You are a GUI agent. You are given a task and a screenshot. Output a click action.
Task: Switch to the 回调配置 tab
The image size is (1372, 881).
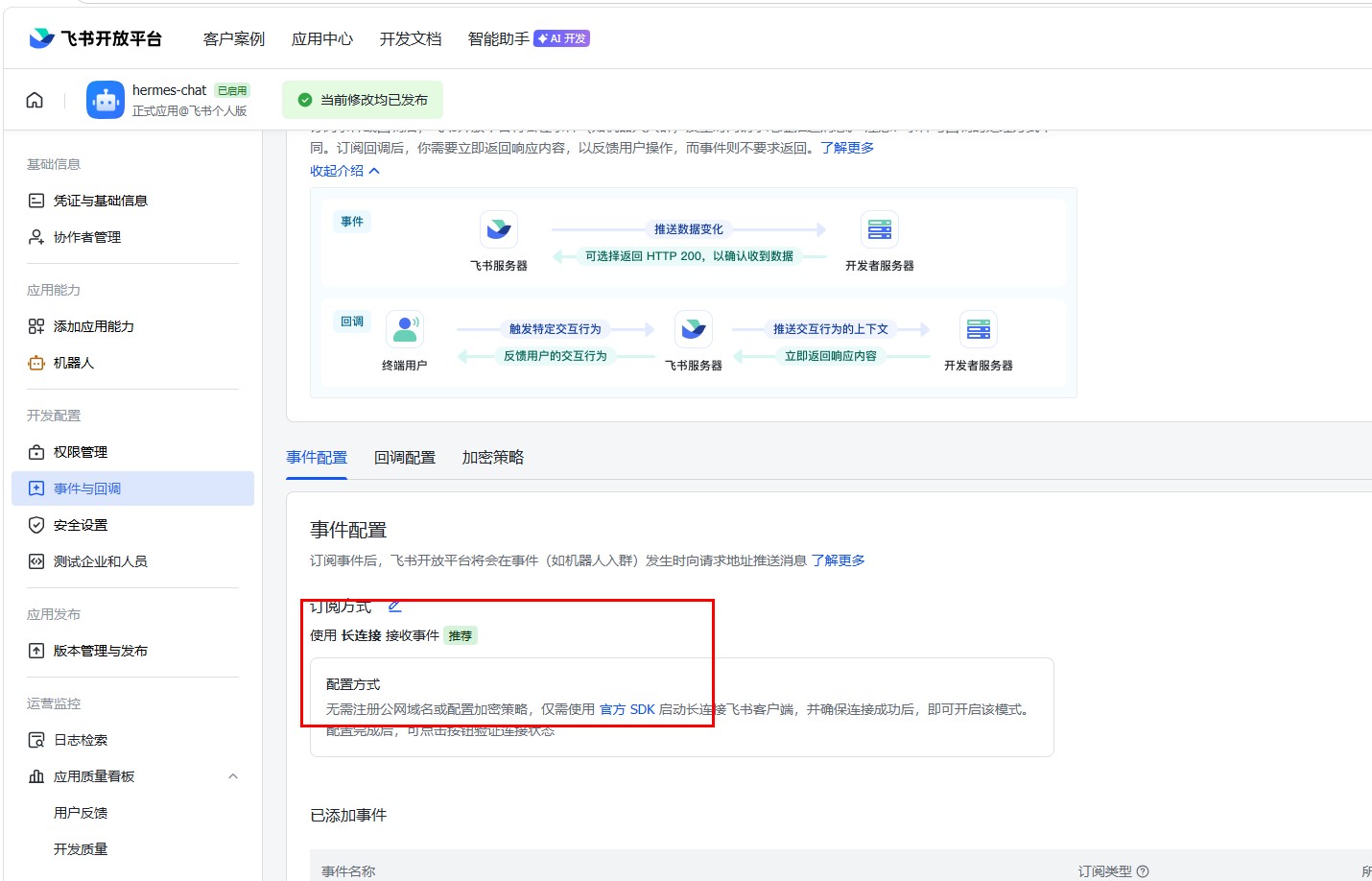[x=405, y=458]
